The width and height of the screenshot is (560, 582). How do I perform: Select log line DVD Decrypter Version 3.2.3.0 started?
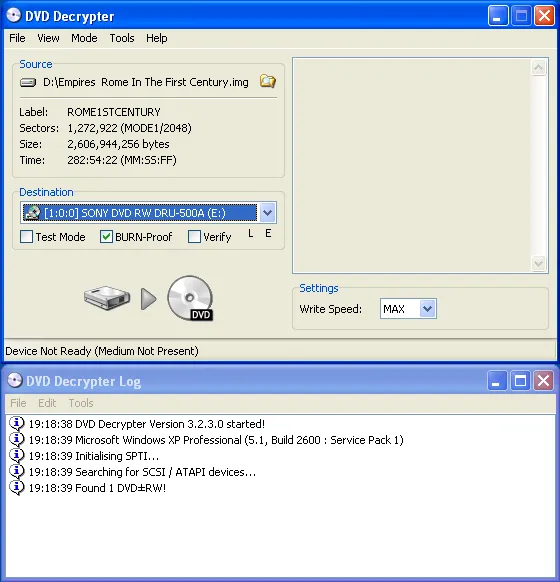(147, 424)
